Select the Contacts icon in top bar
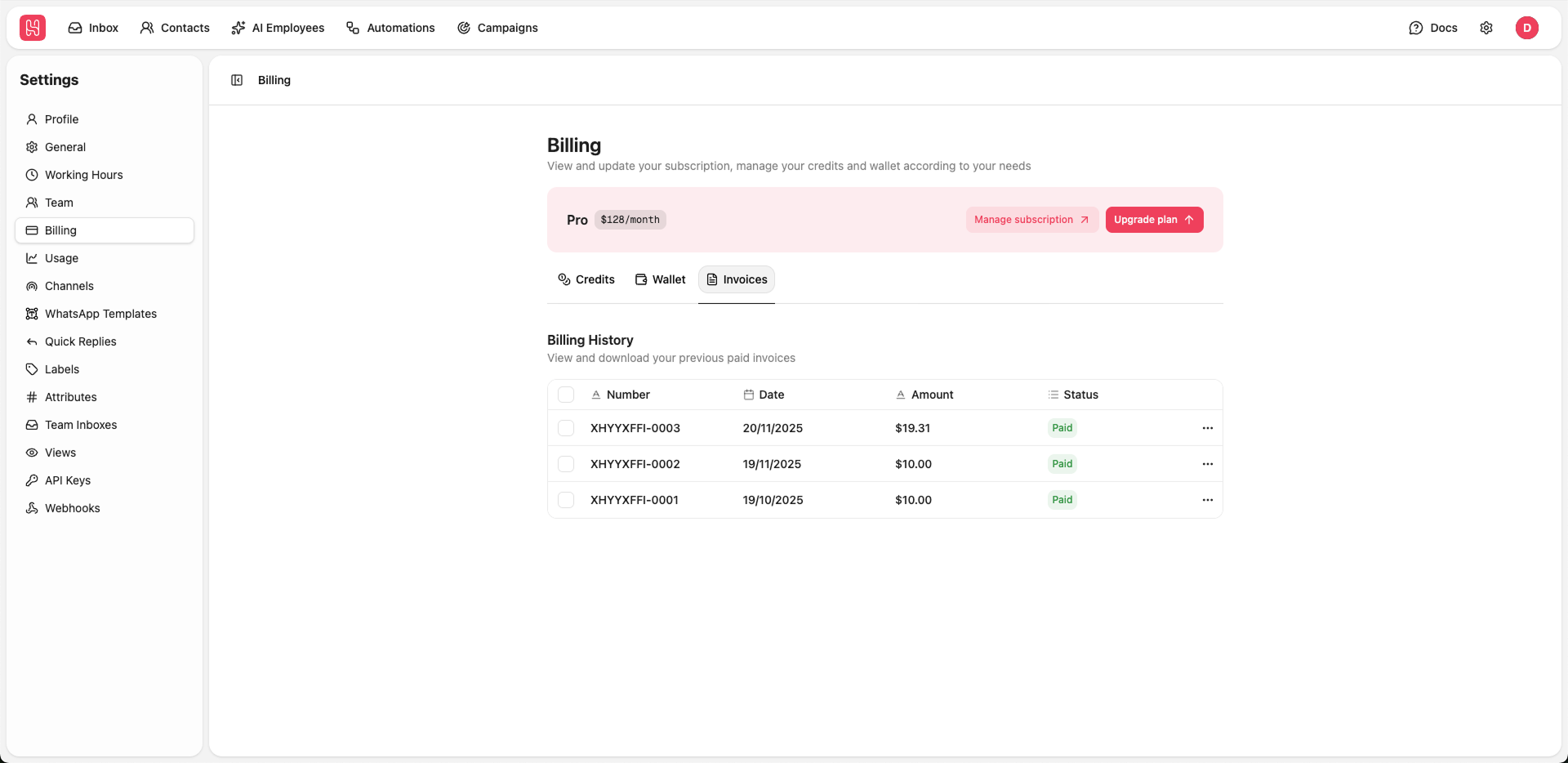Image resolution: width=1568 pixels, height=763 pixels. pyautogui.click(x=175, y=28)
